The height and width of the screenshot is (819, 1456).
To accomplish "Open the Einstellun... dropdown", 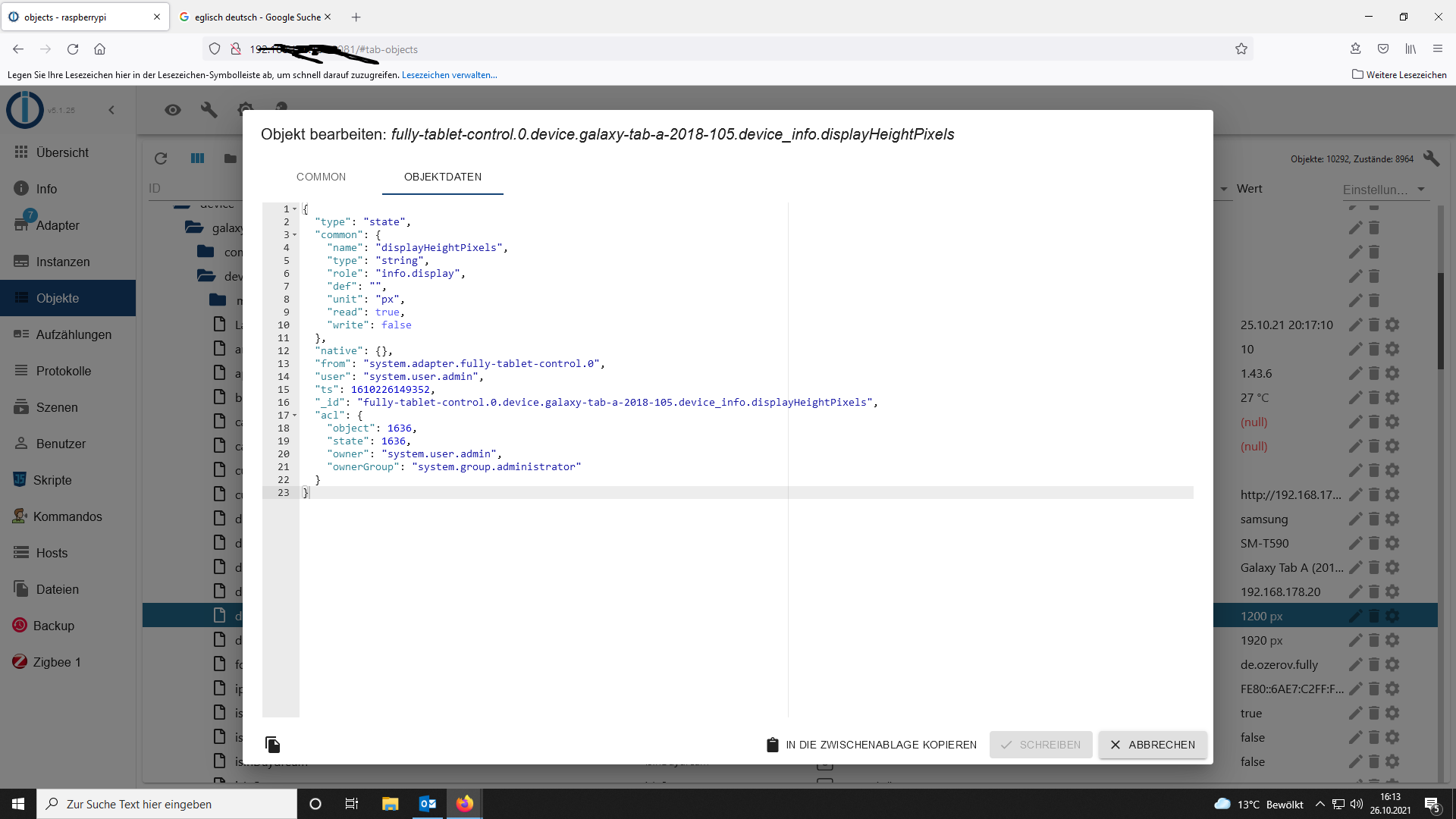I will (x=1385, y=190).
